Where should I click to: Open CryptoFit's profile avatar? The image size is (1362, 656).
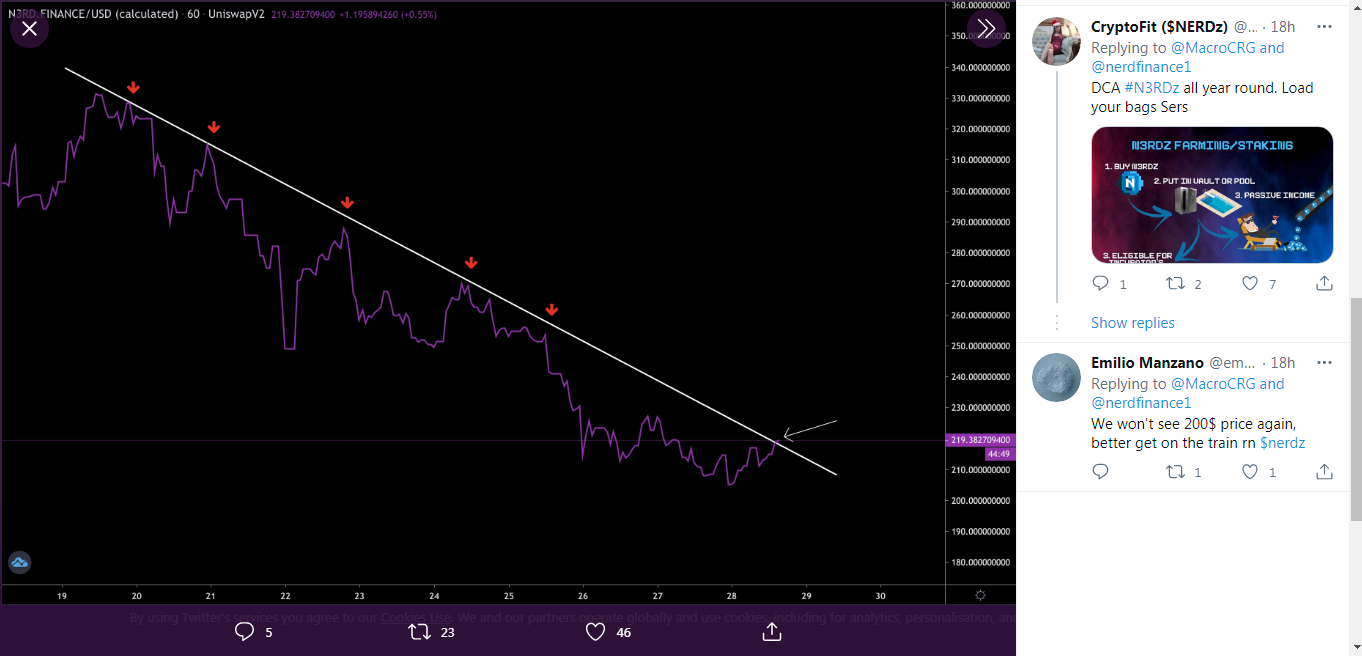tap(1056, 41)
